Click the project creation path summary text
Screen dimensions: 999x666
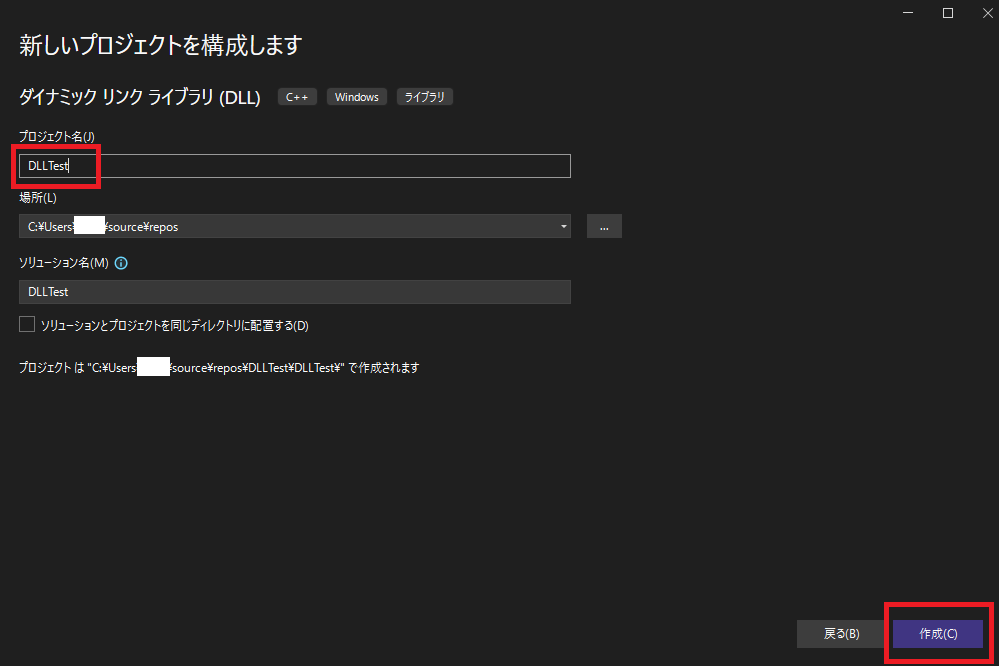coord(219,368)
